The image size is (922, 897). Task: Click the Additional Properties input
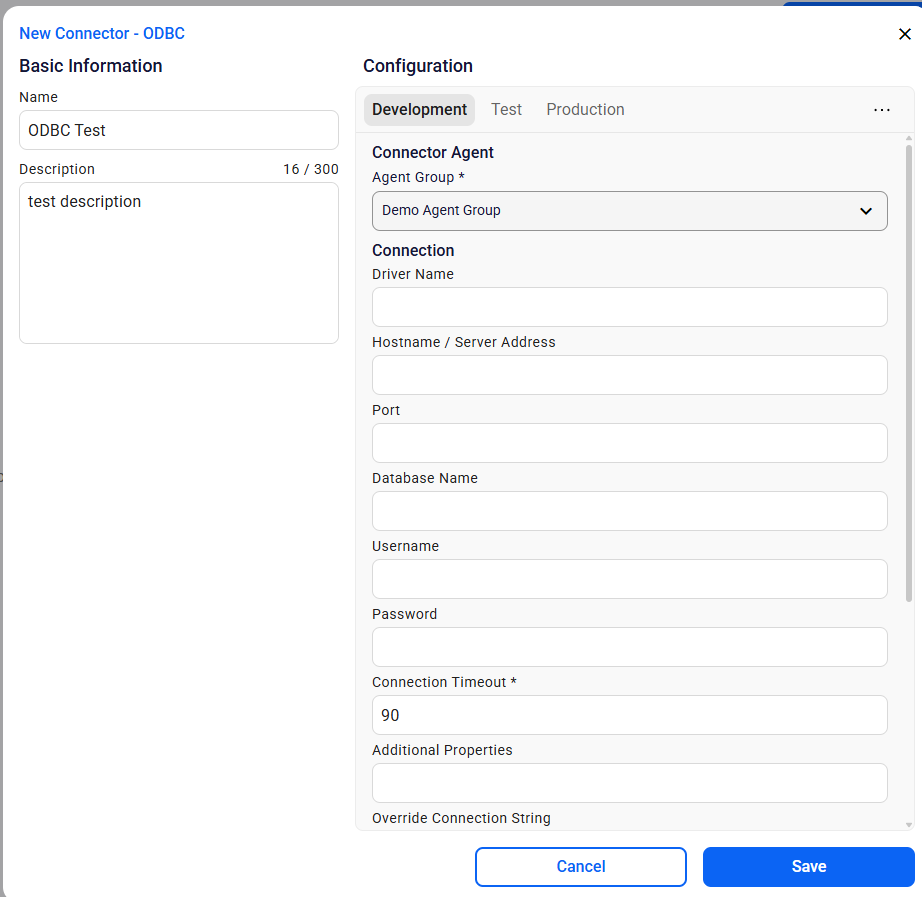click(629, 783)
